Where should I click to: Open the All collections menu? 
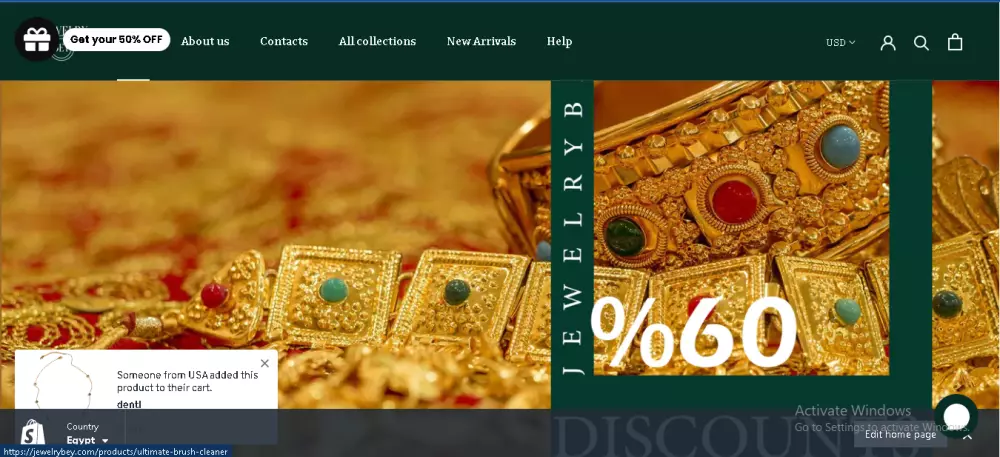(378, 41)
